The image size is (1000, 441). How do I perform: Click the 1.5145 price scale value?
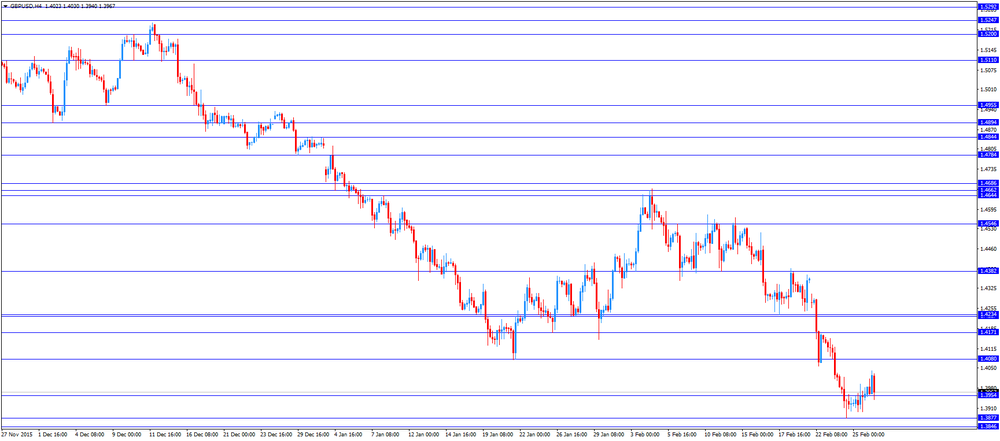coord(989,50)
